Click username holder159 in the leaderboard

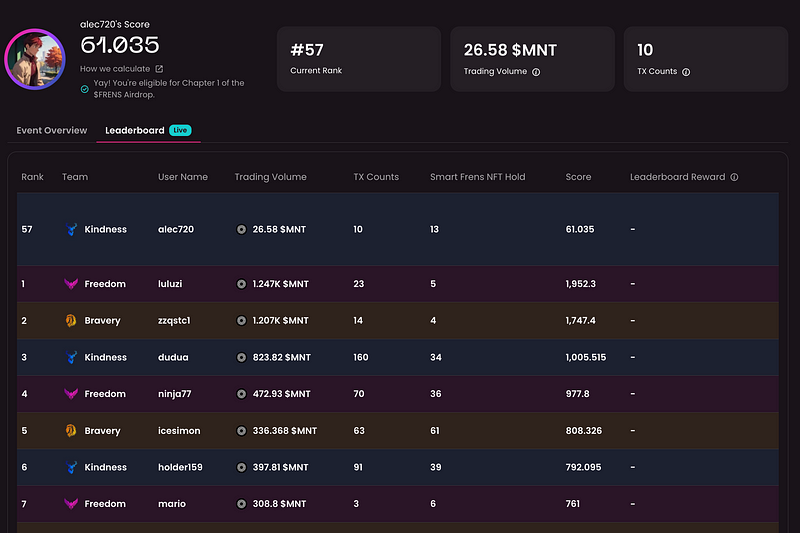(180, 467)
